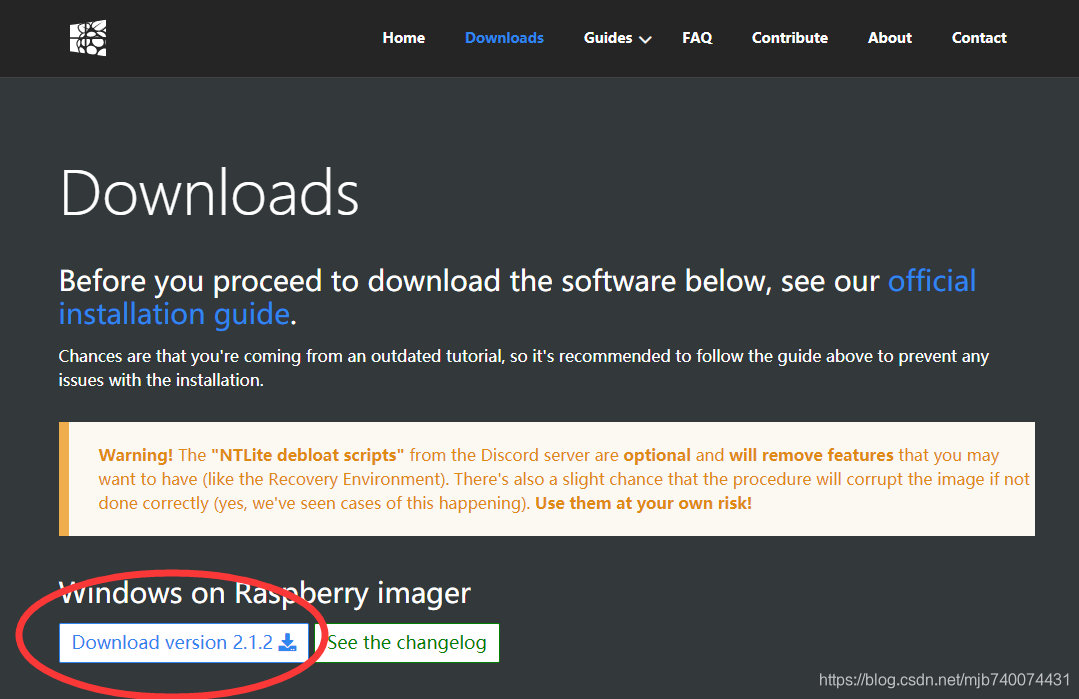This screenshot has height=699, width=1079.
Task: Open See the changelog button
Action: [x=407, y=643]
